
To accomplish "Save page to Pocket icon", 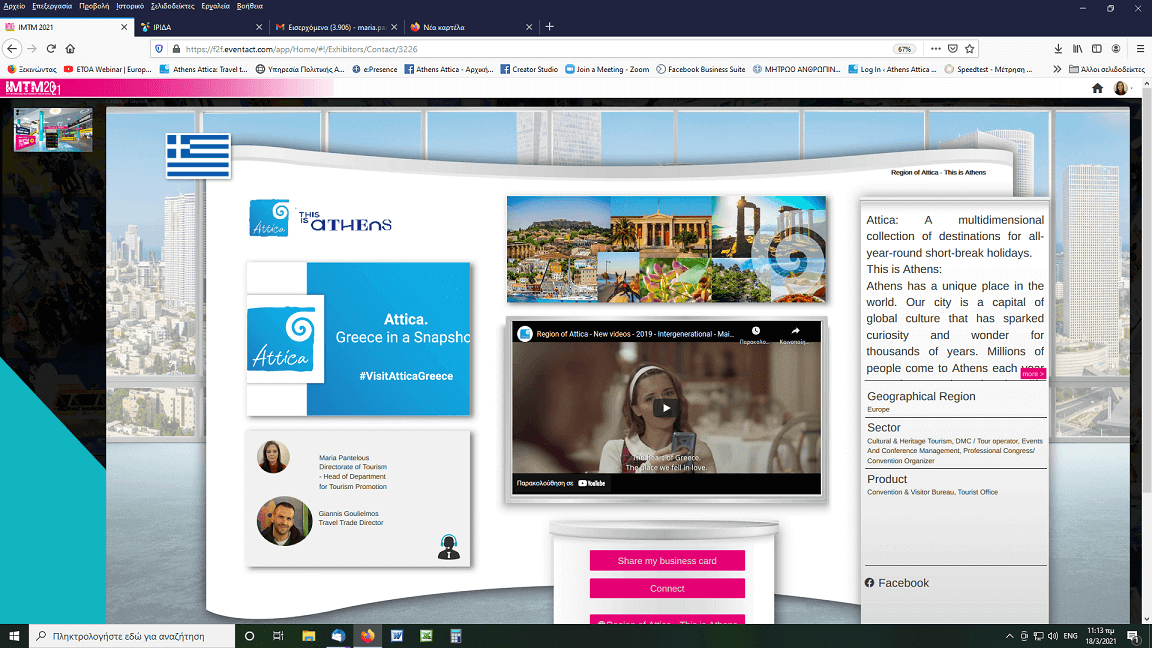I will [x=952, y=48].
